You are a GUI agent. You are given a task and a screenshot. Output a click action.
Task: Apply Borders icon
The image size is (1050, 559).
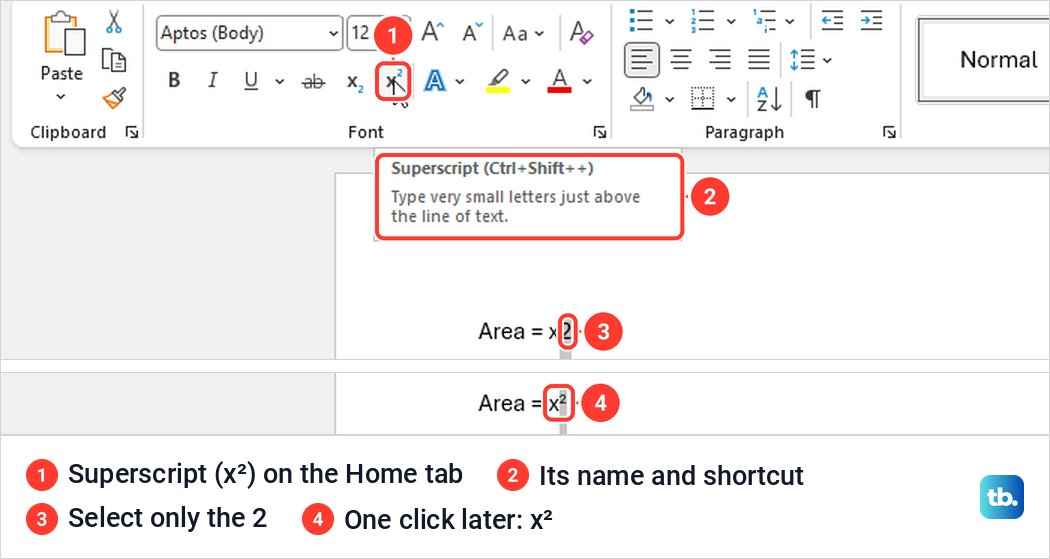tap(703, 99)
